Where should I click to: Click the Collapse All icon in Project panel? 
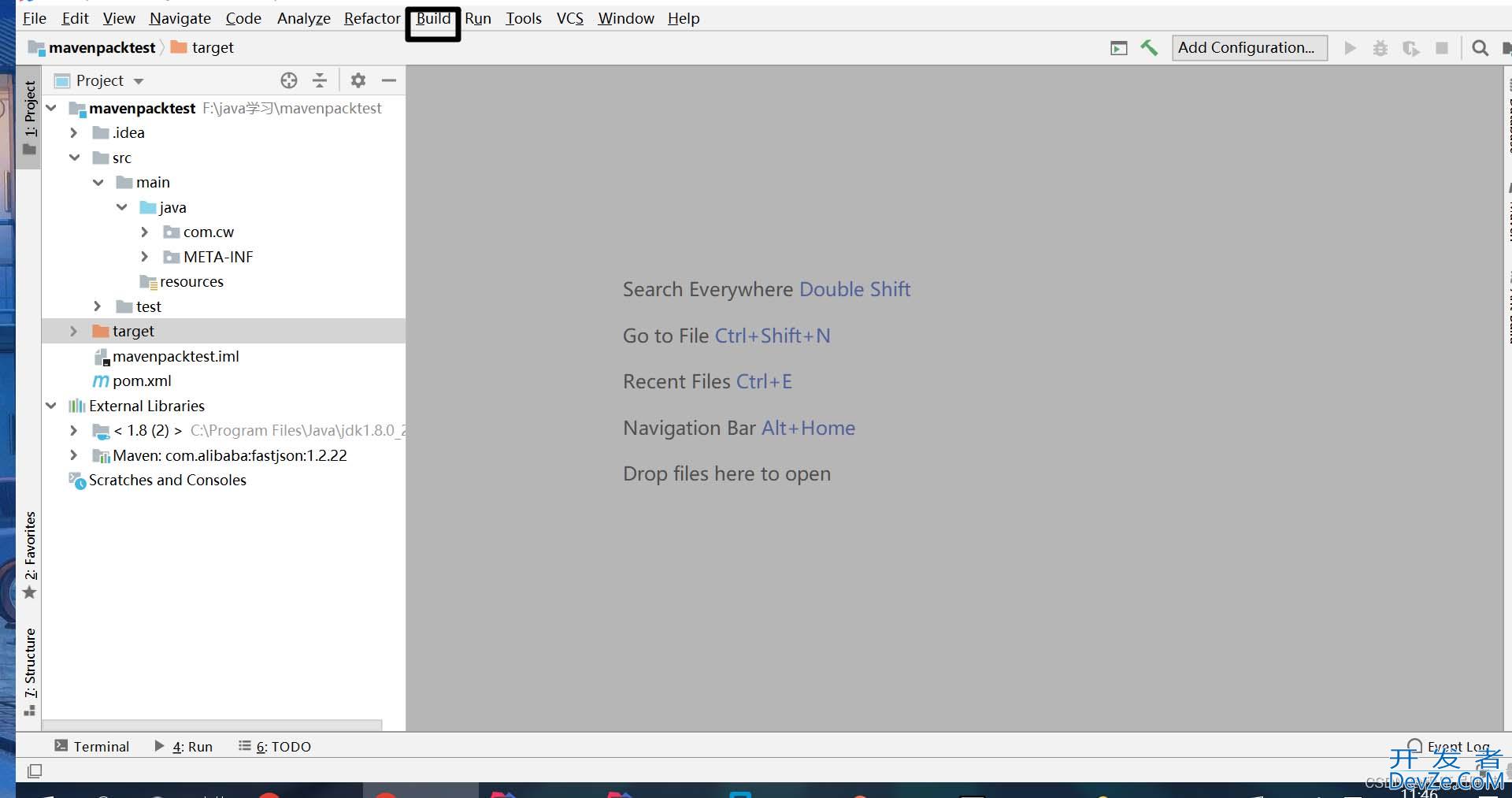pos(320,80)
